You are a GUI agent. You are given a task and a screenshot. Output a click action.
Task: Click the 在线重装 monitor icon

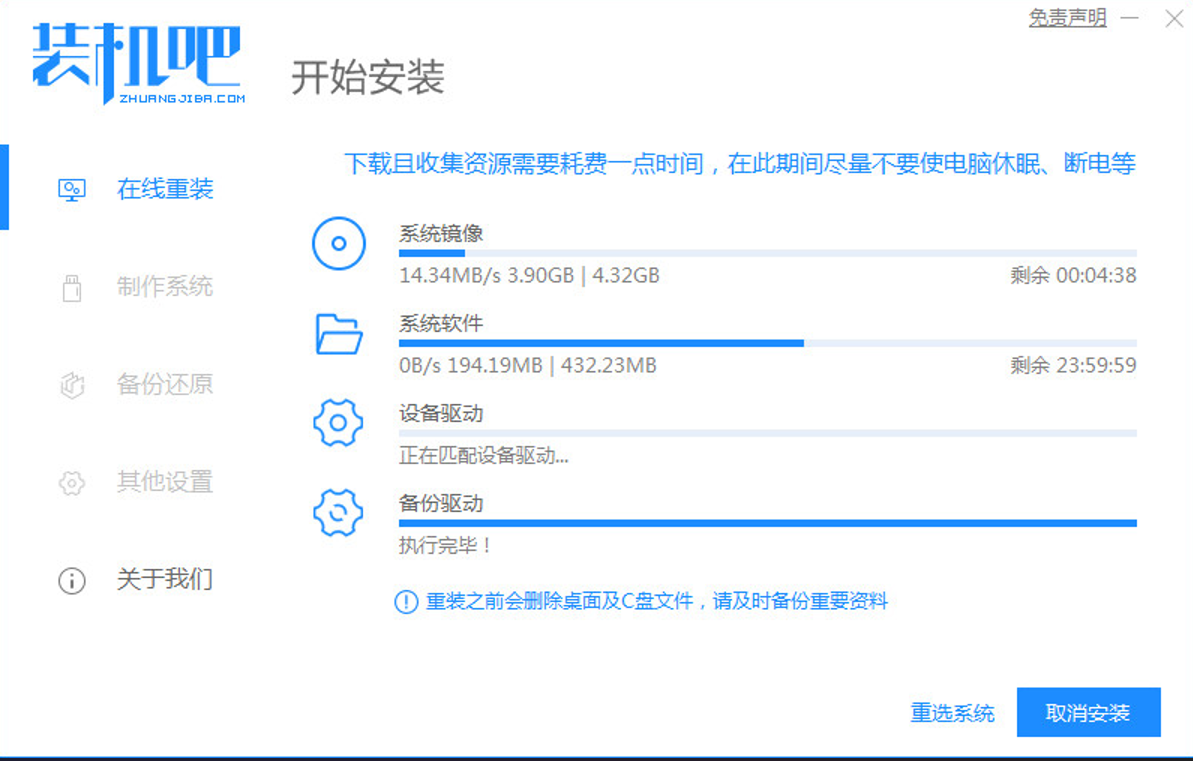click(x=72, y=189)
